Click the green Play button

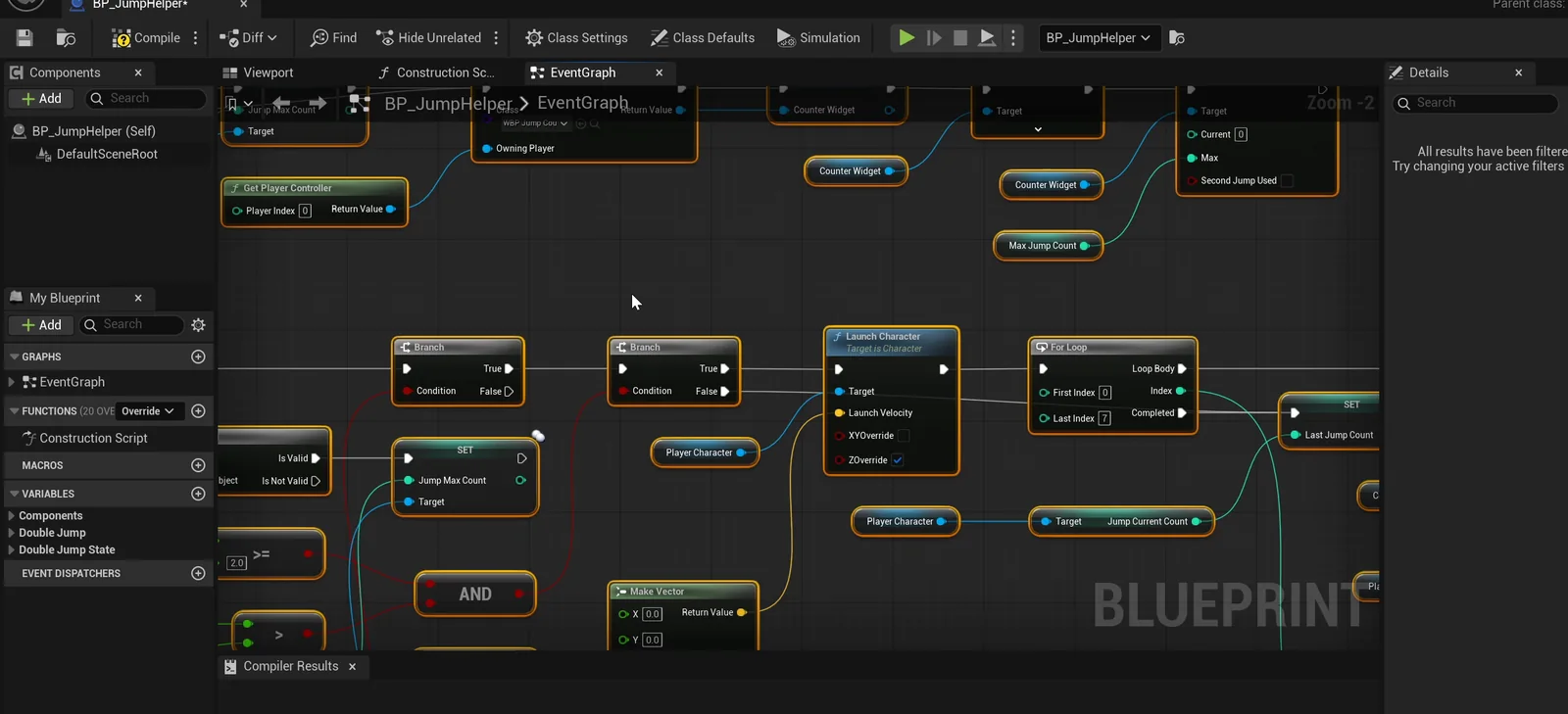(x=906, y=38)
